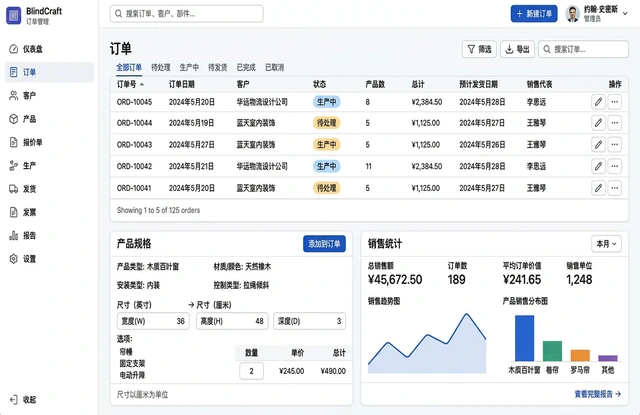The width and height of the screenshot is (640, 415).
Task: Open the 仪表盘 dashboard sidebar item
Action: [x=49, y=49]
